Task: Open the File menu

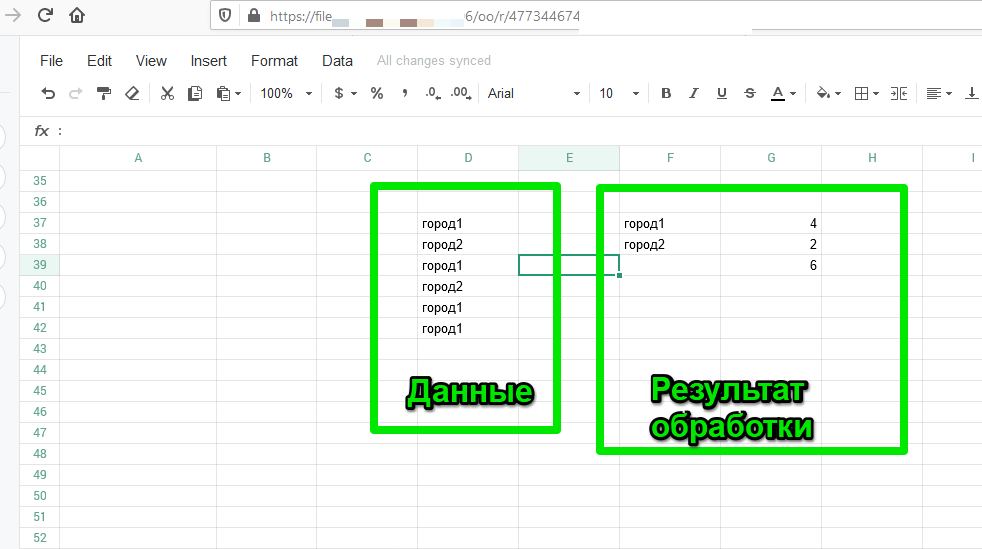Action: [x=51, y=61]
